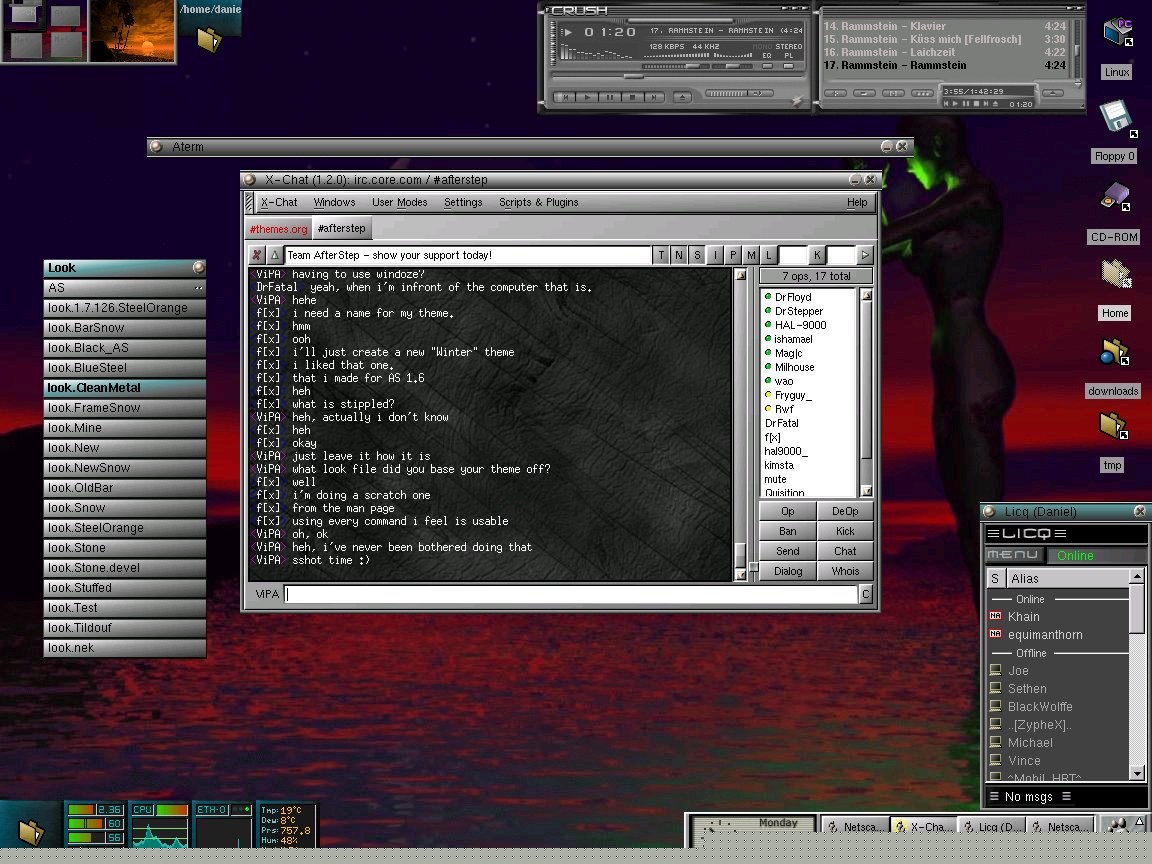The height and width of the screenshot is (864, 1152).
Task: Open the Settings menu in X-Chat
Action: coord(463,202)
